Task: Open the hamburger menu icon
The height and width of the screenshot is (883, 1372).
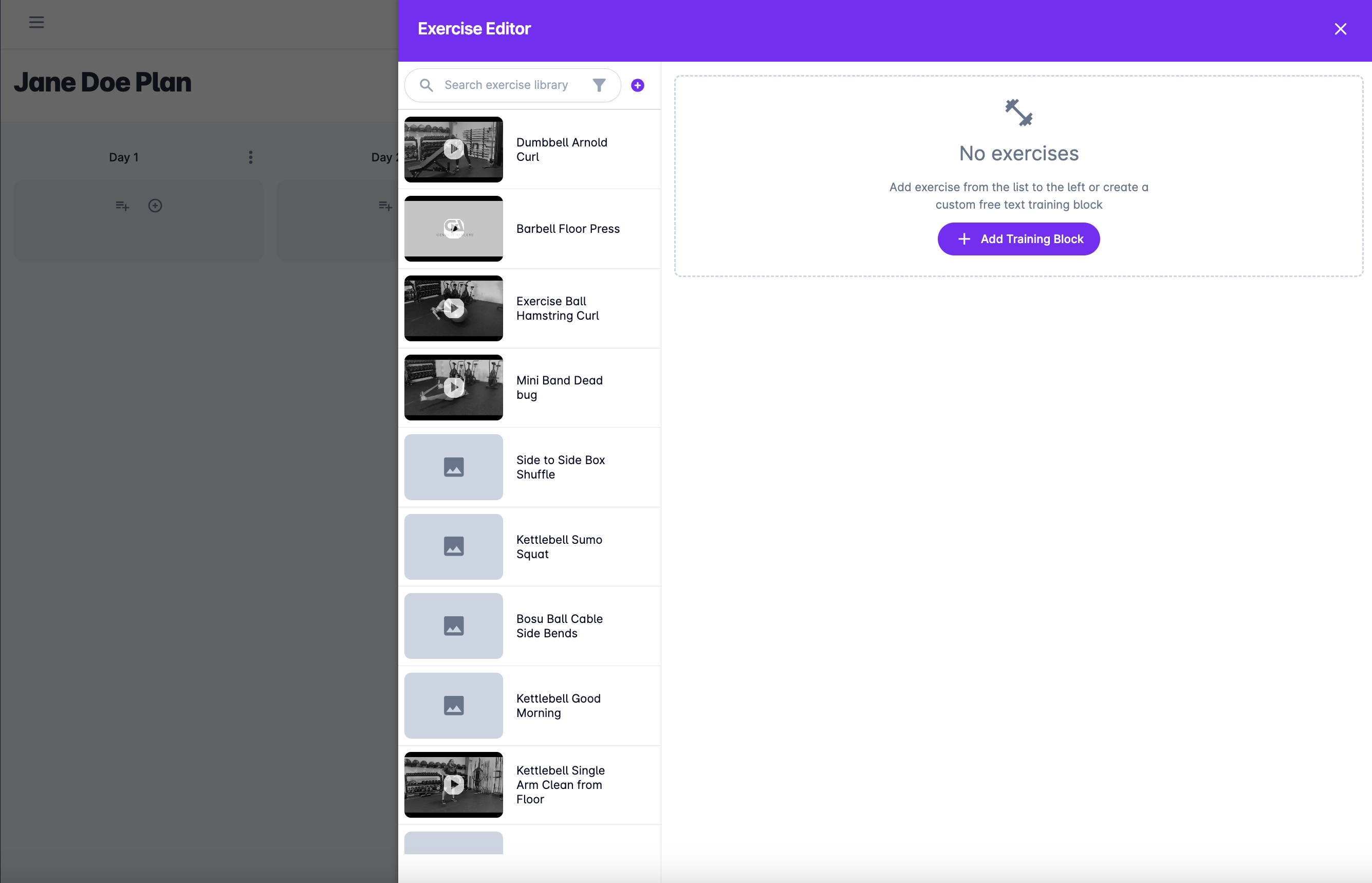Action: point(36,23)
